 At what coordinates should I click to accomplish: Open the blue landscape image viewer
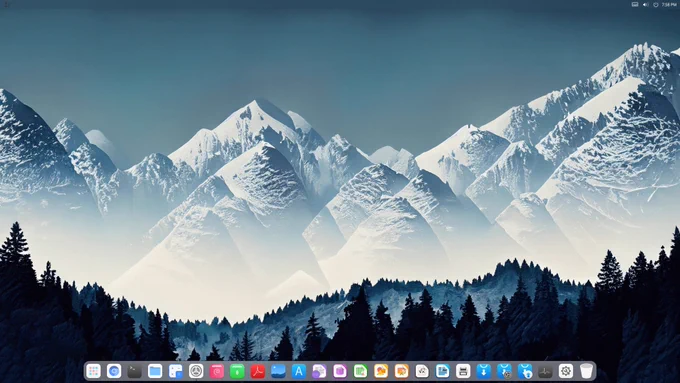tap(278, 371)
